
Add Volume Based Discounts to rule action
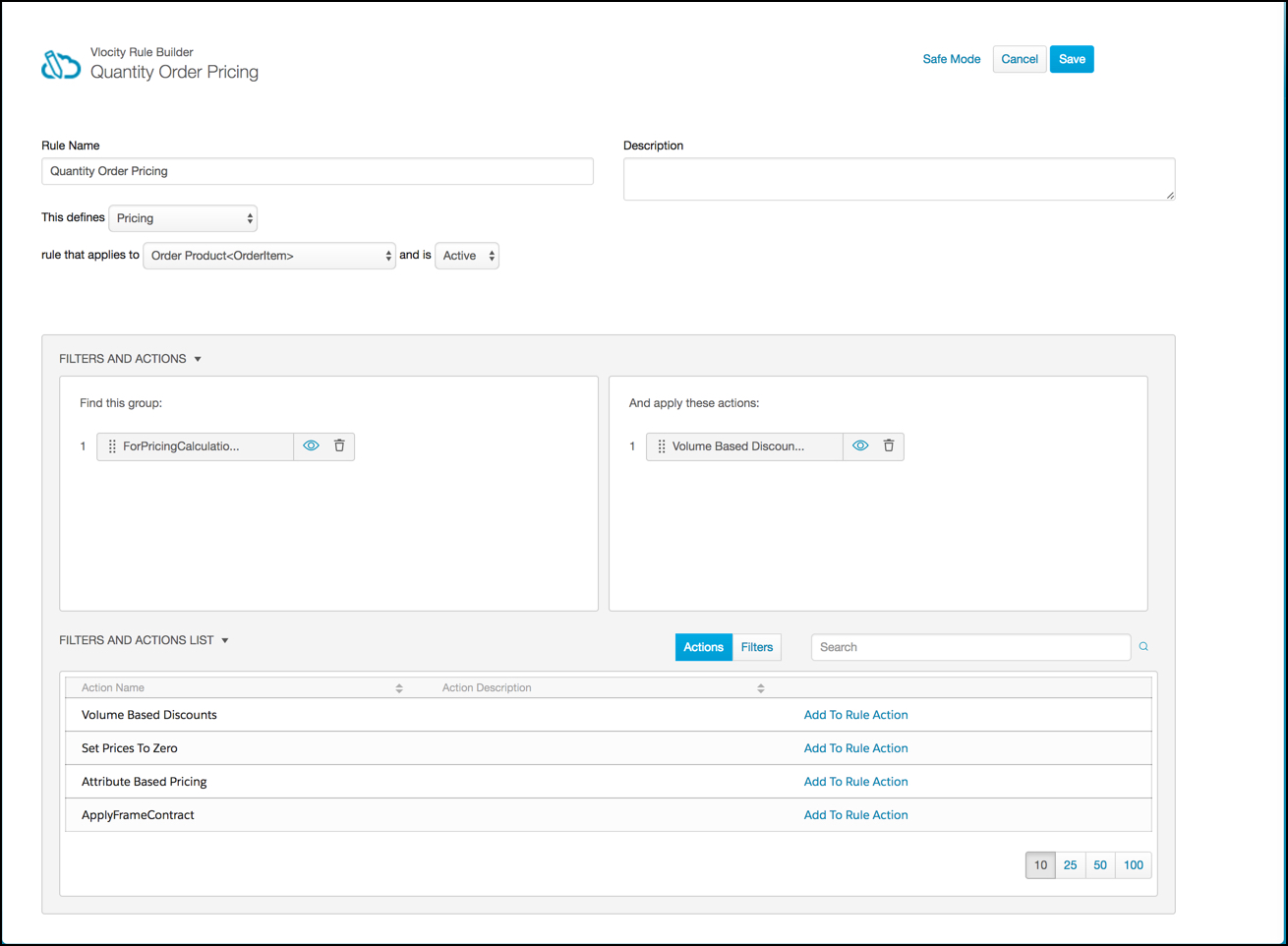[x=855, y=715]
